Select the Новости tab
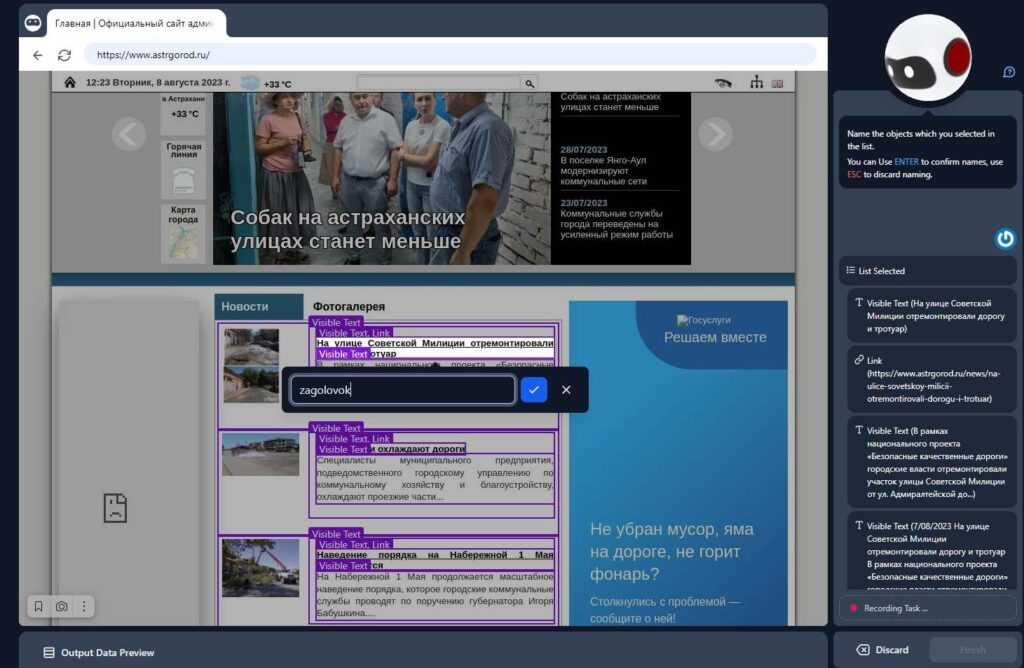The width and height of the screenshot is (1024, 668). click(259, 306)
